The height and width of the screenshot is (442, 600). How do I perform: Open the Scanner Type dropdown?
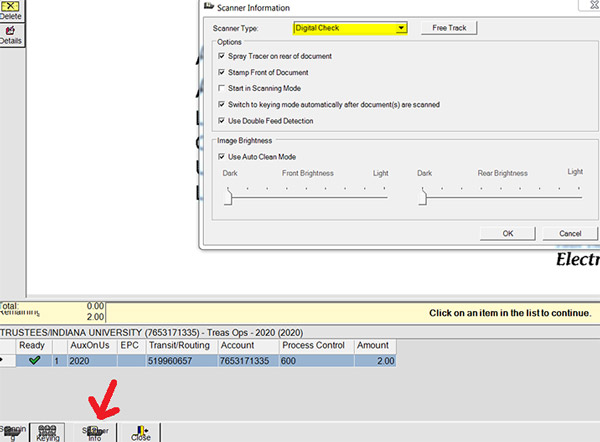(x=401, y=28)
